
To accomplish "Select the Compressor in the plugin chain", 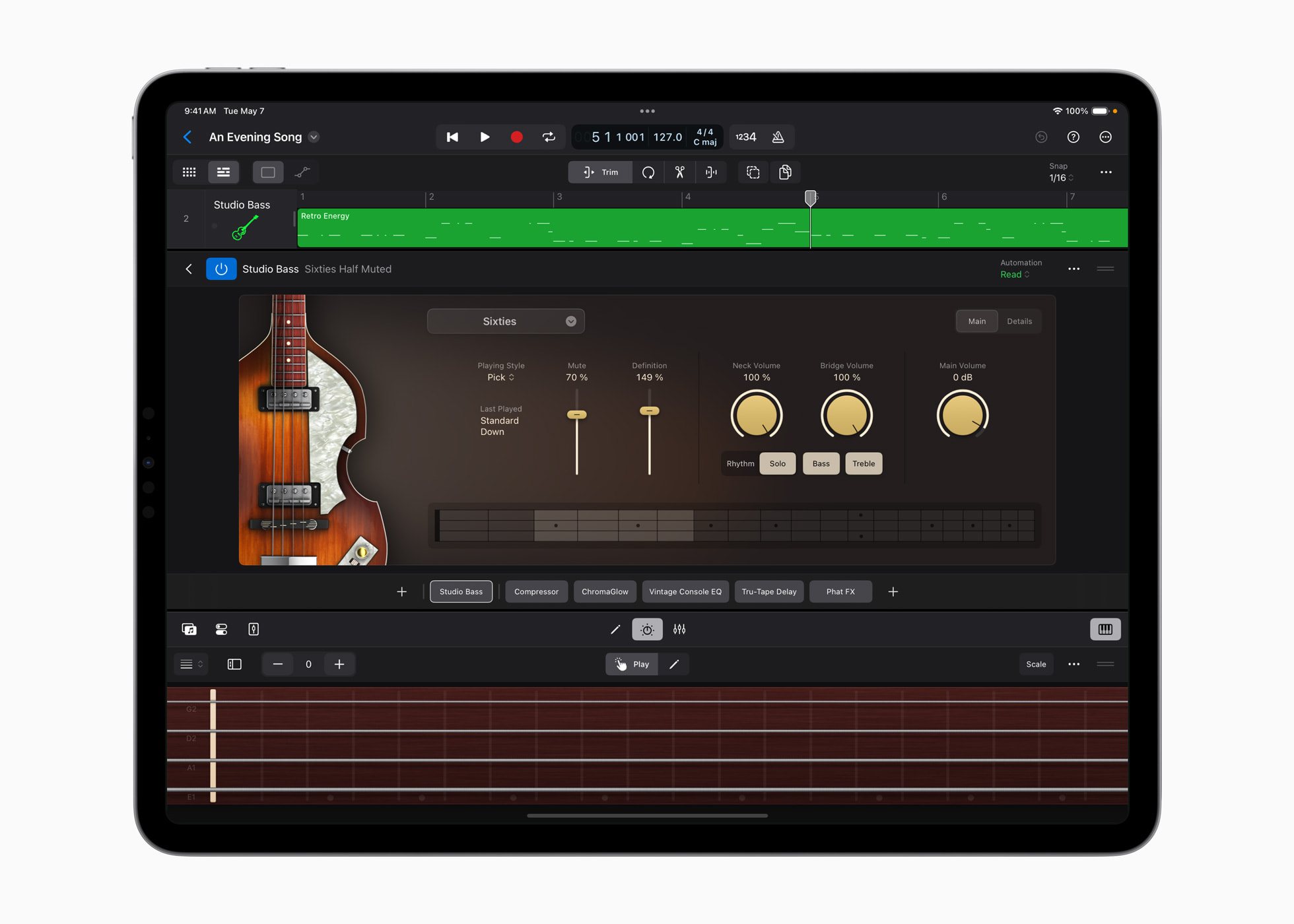I will click(536, 591).
